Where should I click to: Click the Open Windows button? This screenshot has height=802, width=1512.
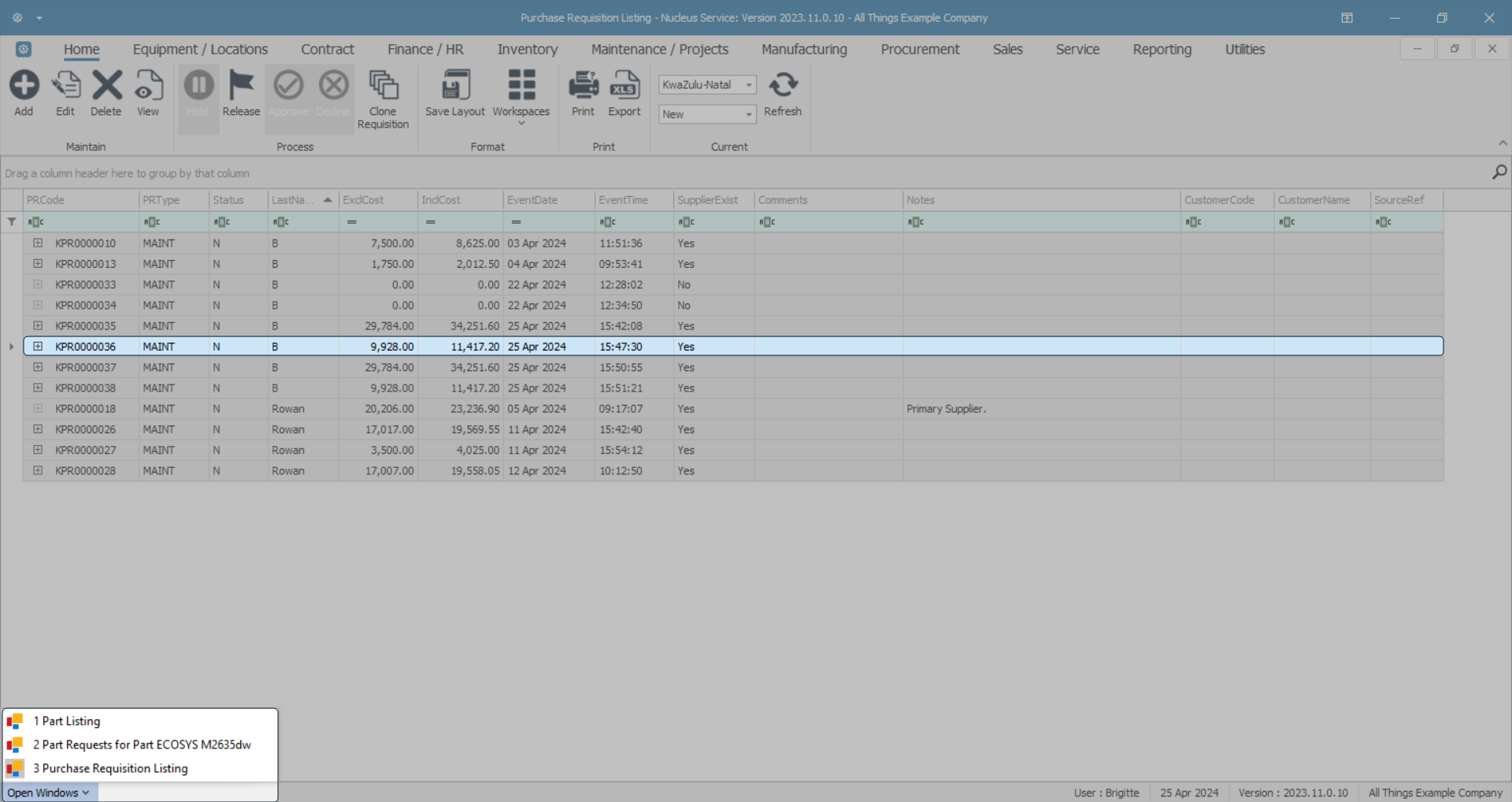click(49, 793)
